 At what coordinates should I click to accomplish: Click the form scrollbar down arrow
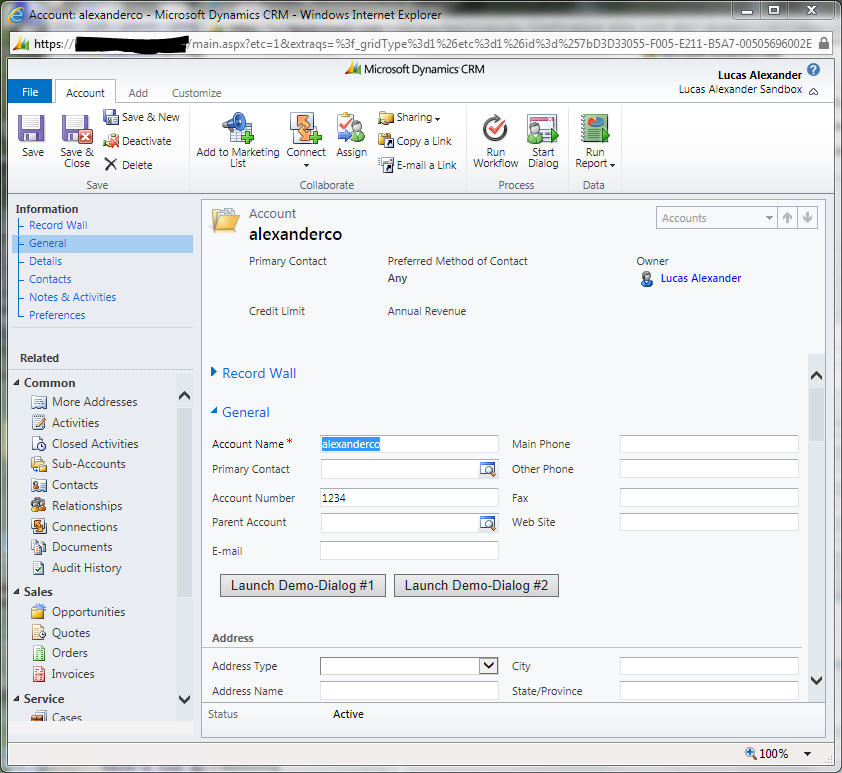[816, 680]
